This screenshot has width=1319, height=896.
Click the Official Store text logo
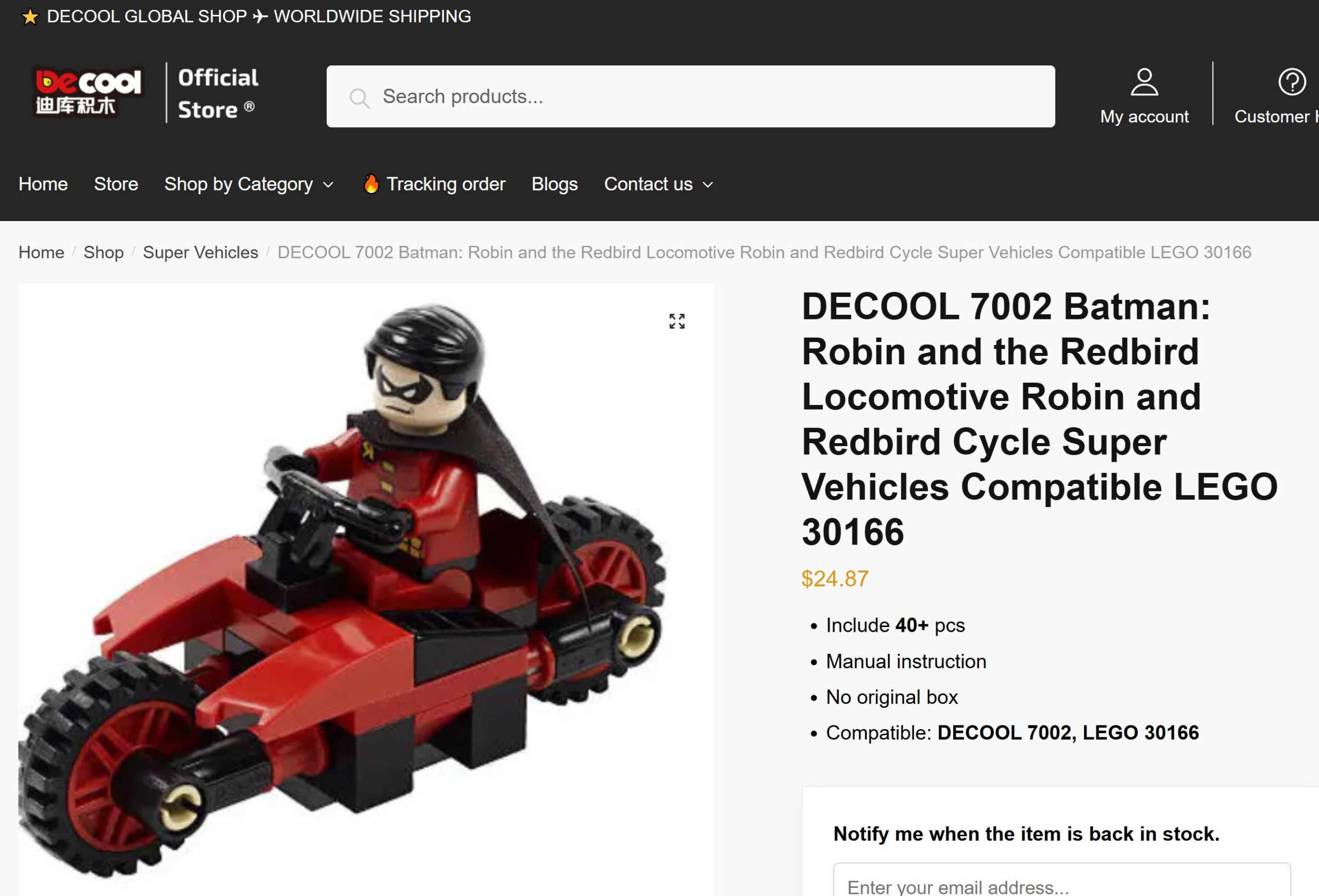coord(218,94)
